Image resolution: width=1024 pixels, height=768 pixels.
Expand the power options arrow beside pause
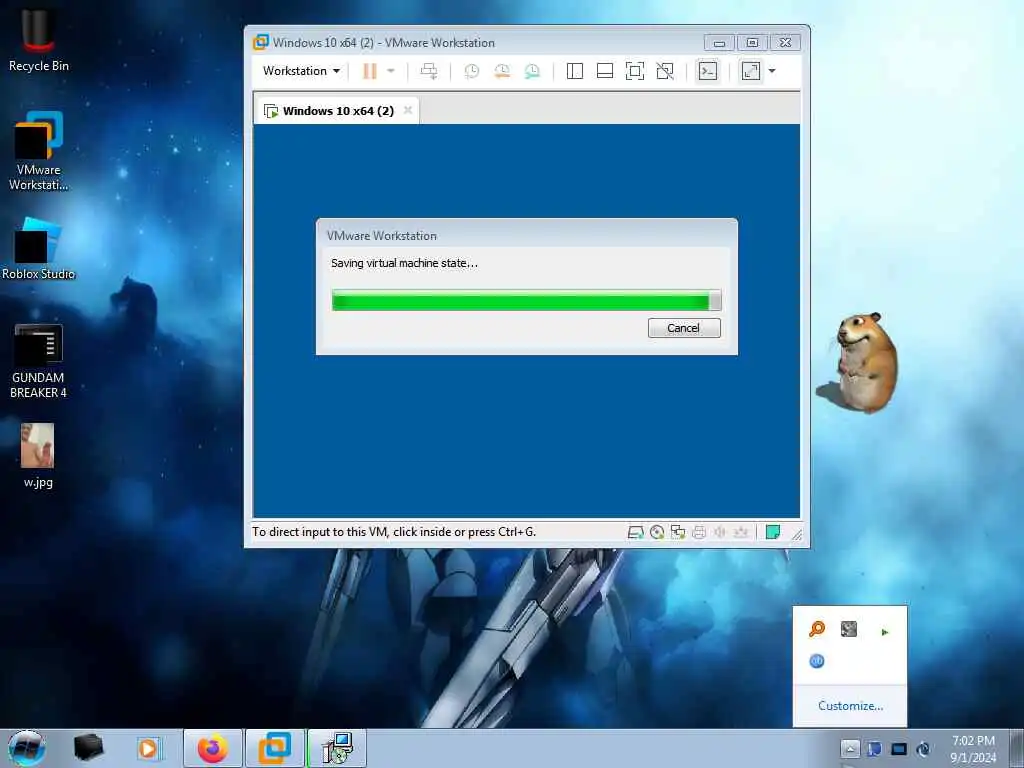coord(391,71)
